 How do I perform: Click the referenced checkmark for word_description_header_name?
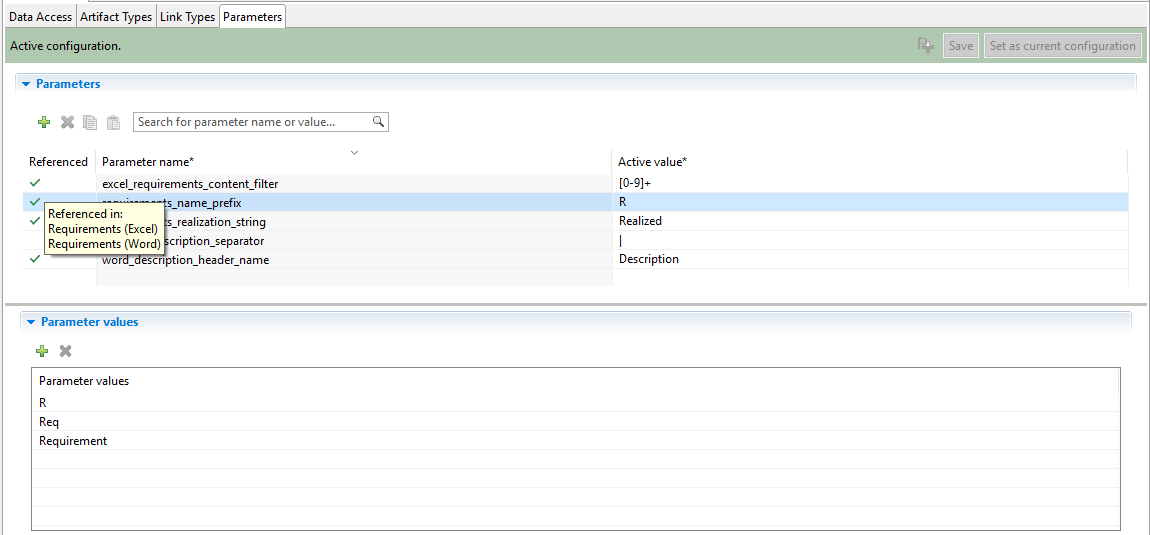(35, 259)
